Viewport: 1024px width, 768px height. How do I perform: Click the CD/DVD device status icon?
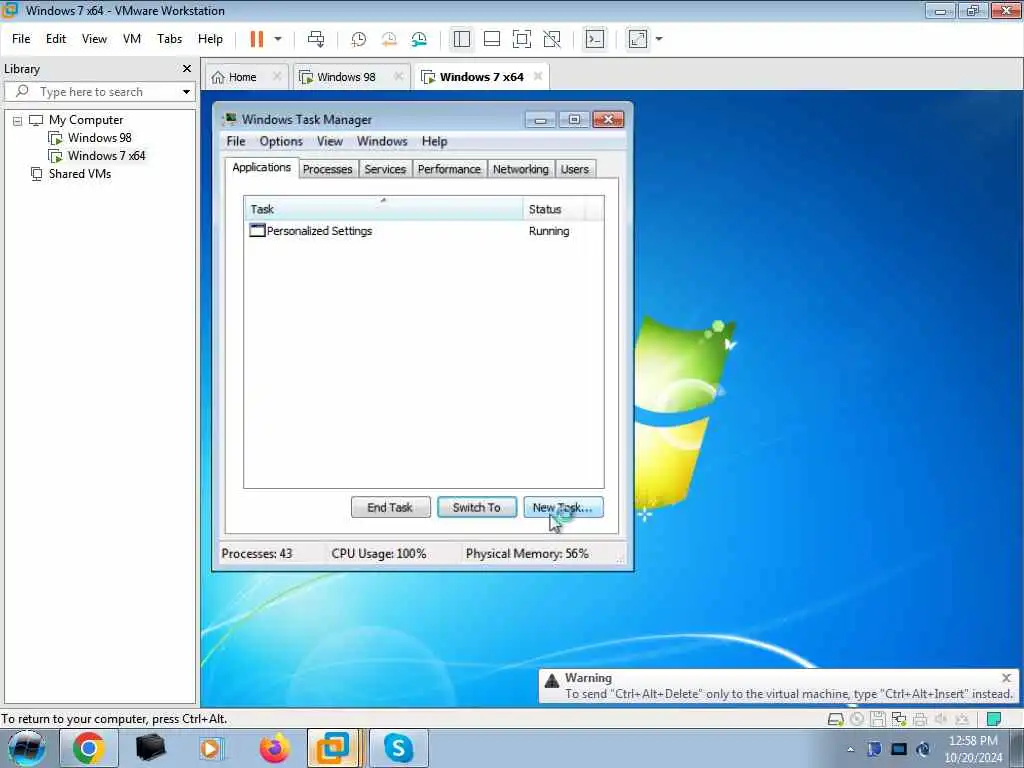(x=857, y=720)
